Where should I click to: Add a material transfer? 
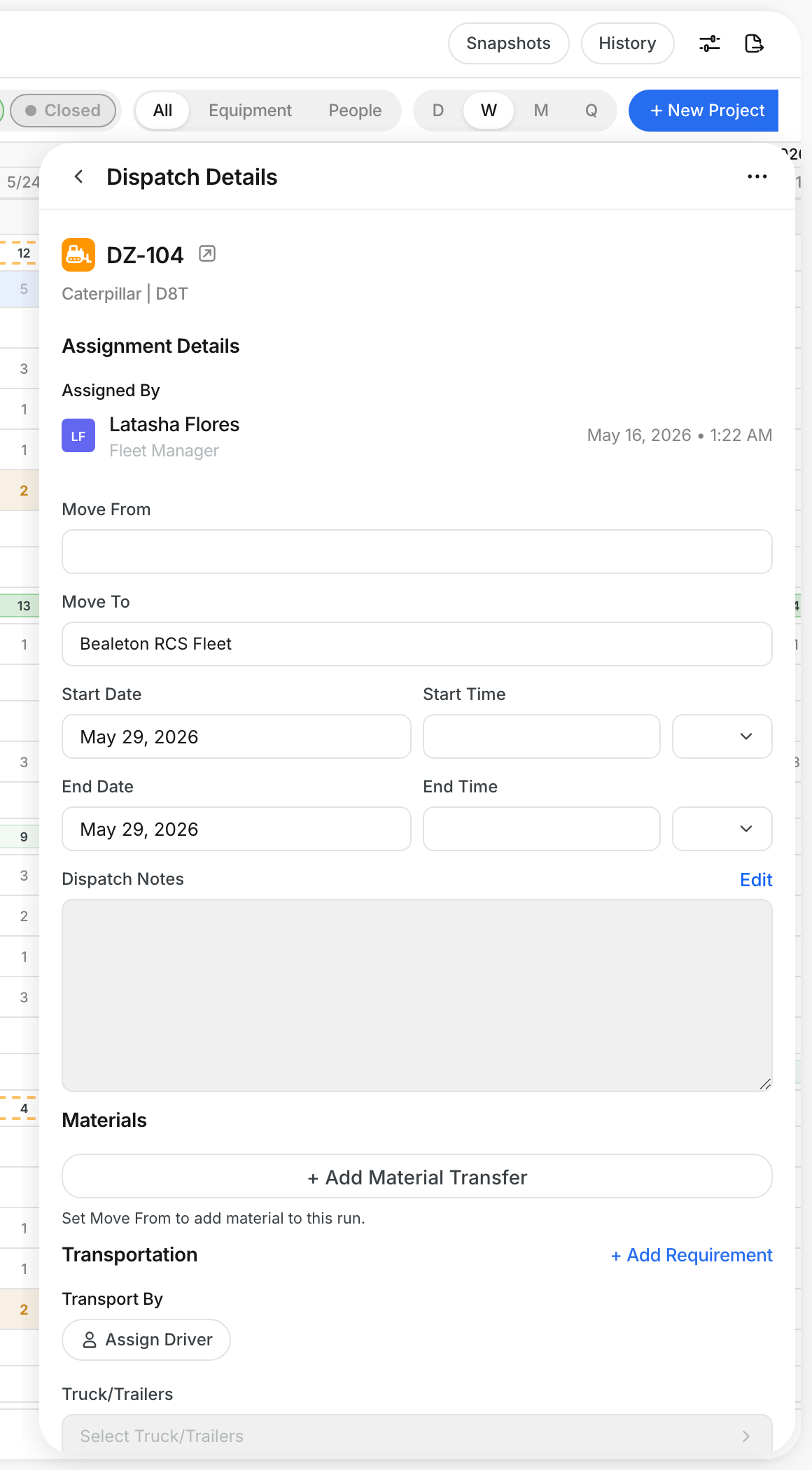click(x=417, y=1177)
